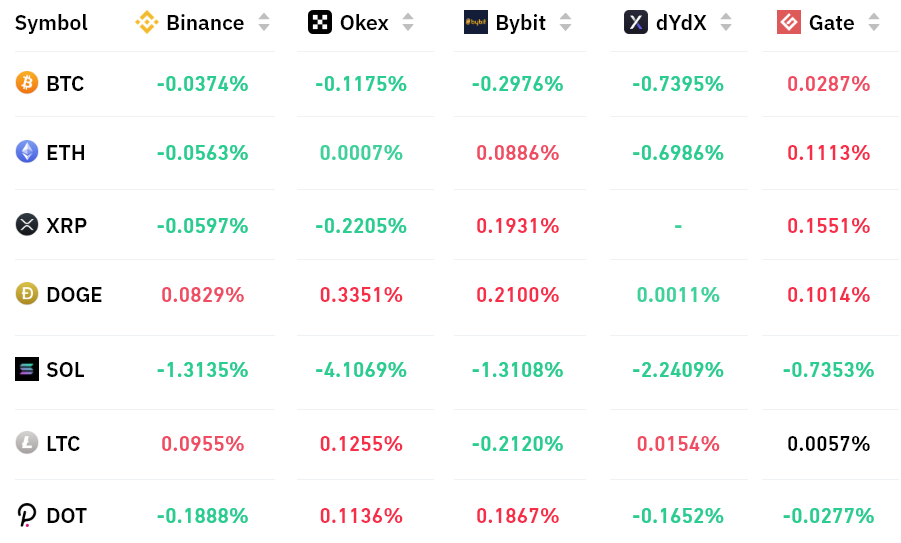Sort by dYdX column arrows

(726, 22)
